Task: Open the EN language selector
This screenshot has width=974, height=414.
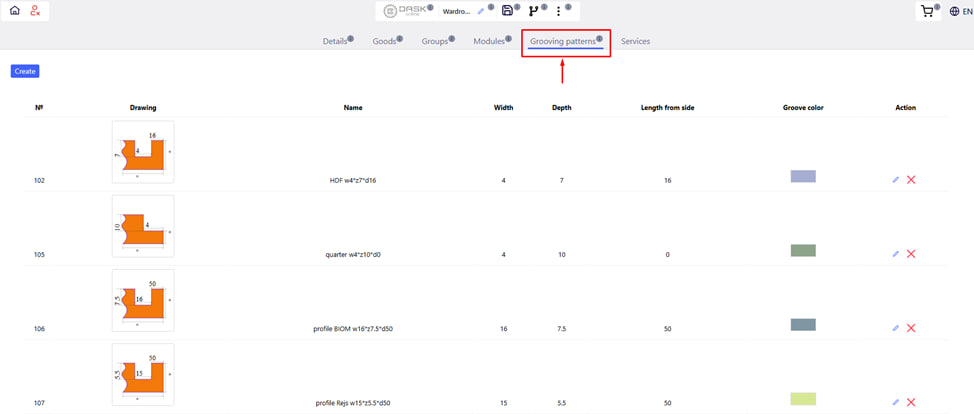Action: point(958,12)
